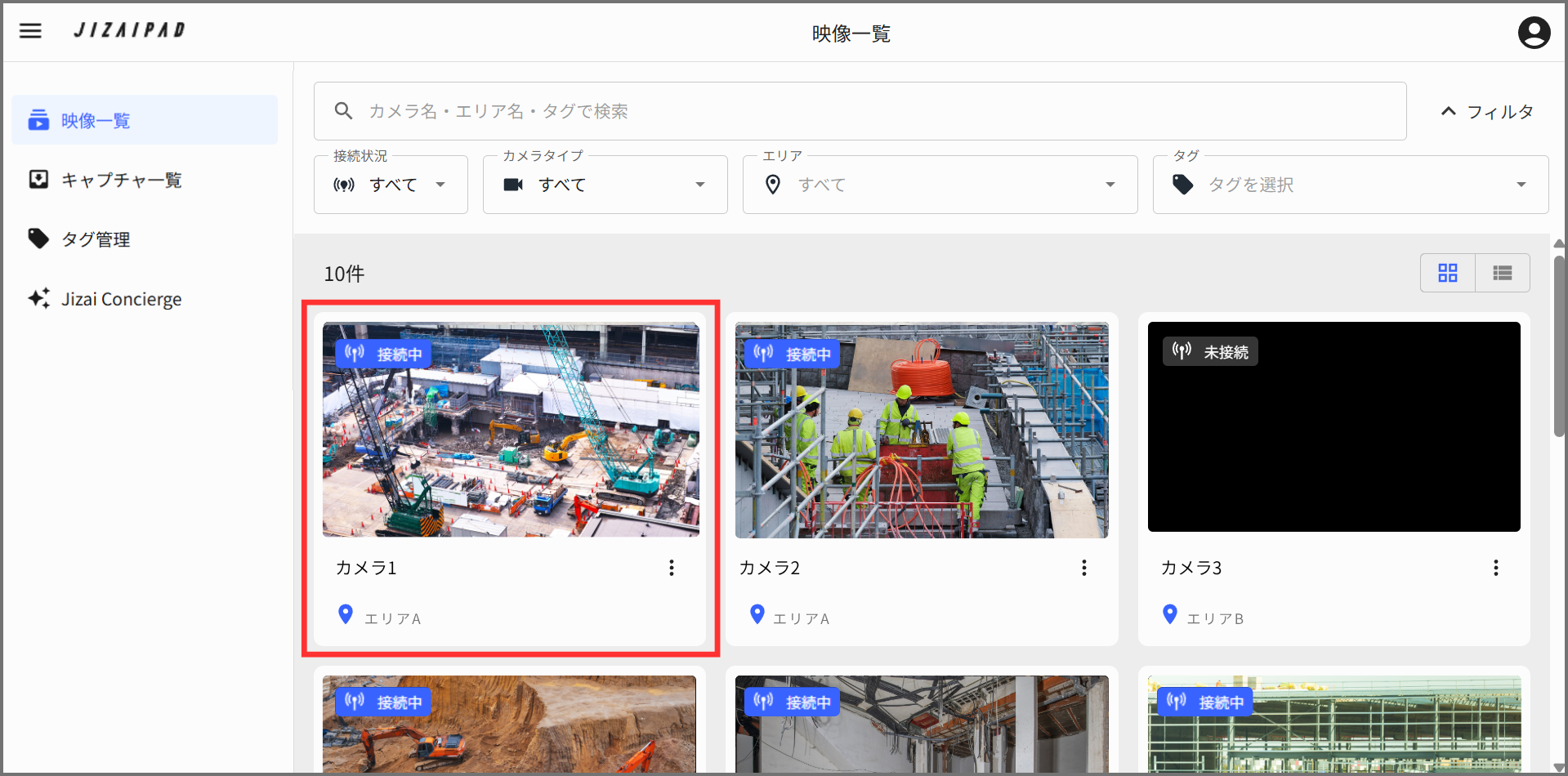Open the カメラ2 more options menu
The width and height of the screenshot is (1568, 776).
pyautogui.click(x=1084, y=568)
